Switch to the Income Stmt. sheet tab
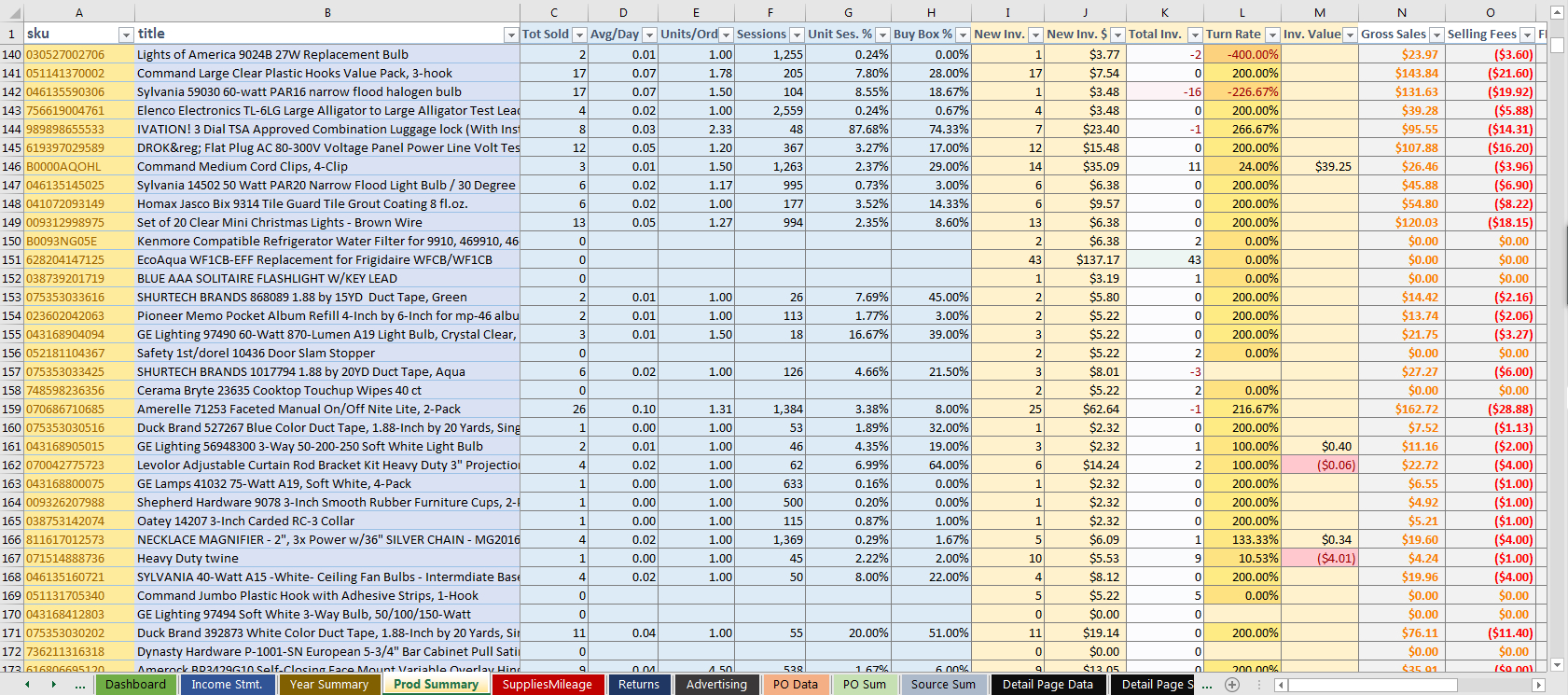1568x695 pixels. (227, 685)
